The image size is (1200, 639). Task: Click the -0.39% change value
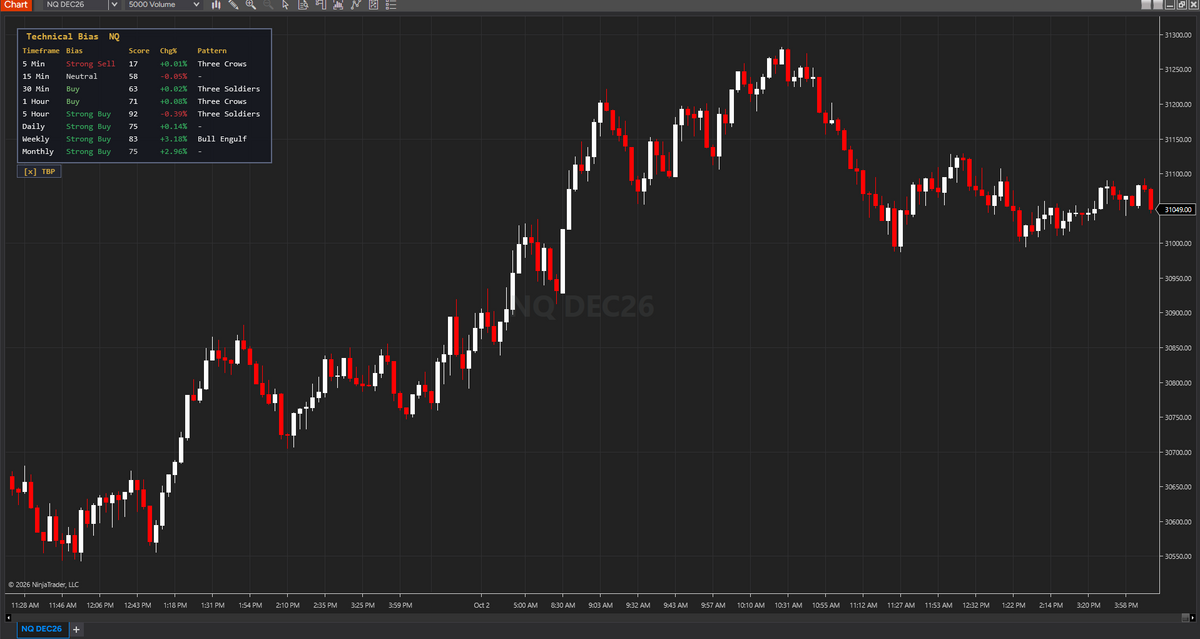pyautogui.click(x=173, y=114)
